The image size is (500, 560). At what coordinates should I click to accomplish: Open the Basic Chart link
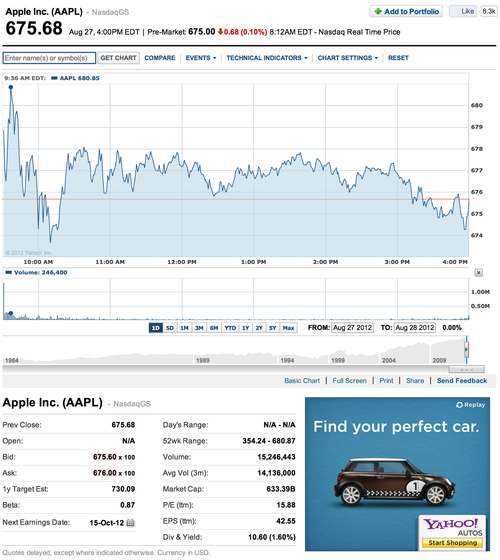coord(302,381)
